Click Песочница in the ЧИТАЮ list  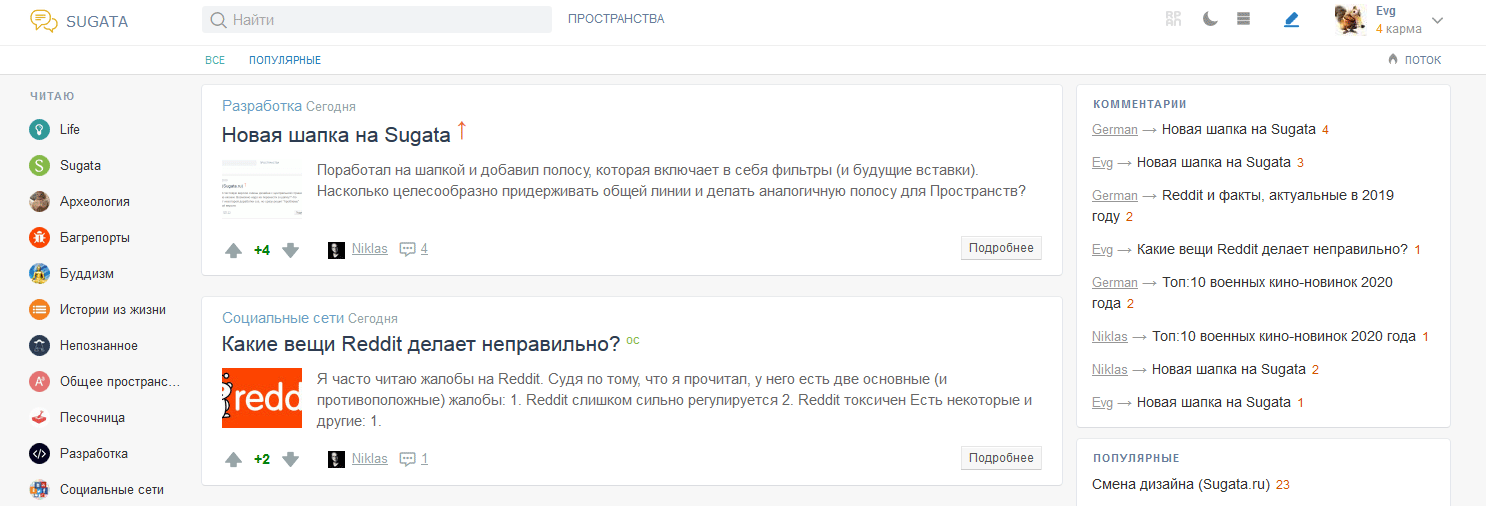coord(92,417)
